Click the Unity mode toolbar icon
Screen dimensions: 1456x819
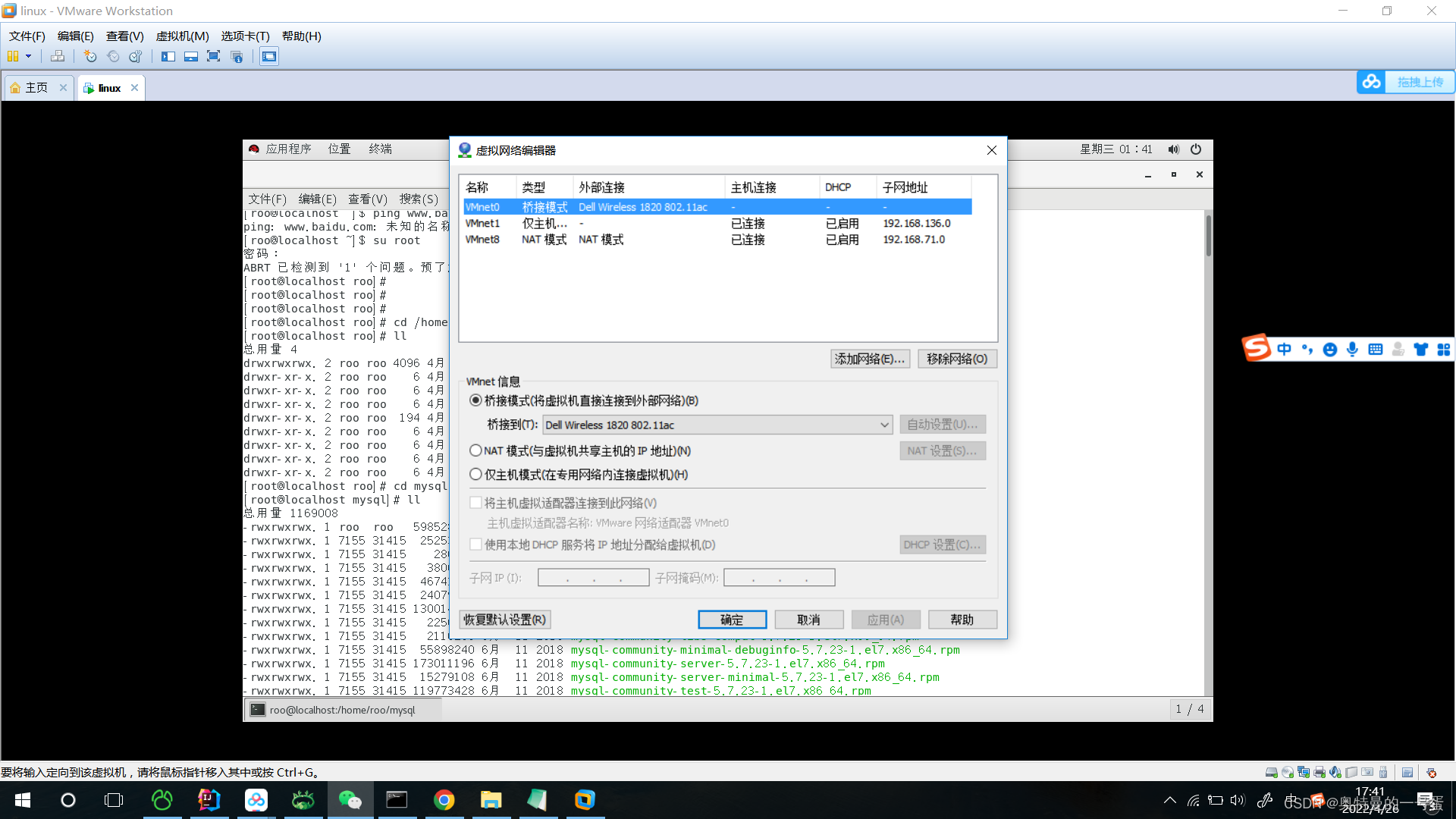pyautogui.click(x=237, y=56)
